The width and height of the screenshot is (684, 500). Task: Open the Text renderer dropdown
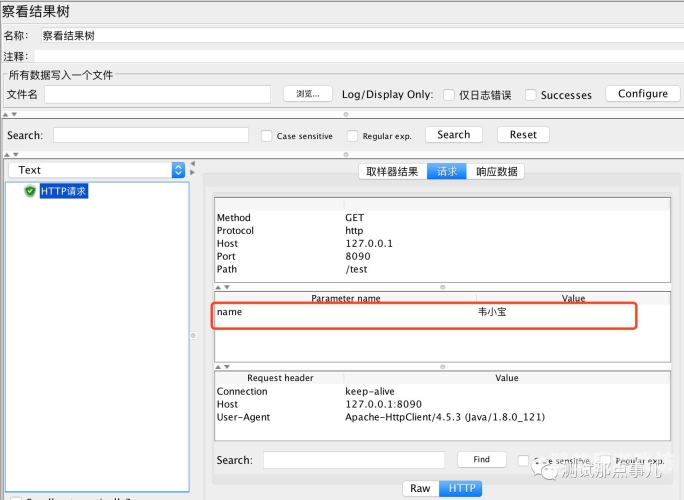[x=97, y=170]
